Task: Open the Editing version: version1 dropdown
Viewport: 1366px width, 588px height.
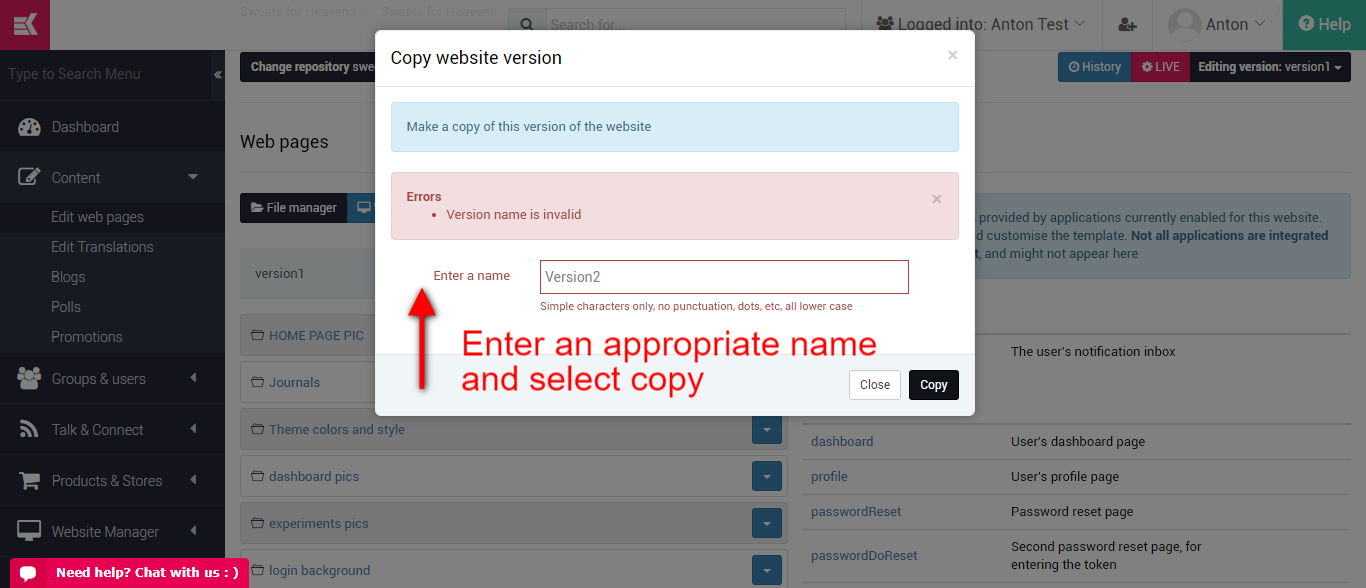Action: pyautogui.click(x=1270, y=67)
